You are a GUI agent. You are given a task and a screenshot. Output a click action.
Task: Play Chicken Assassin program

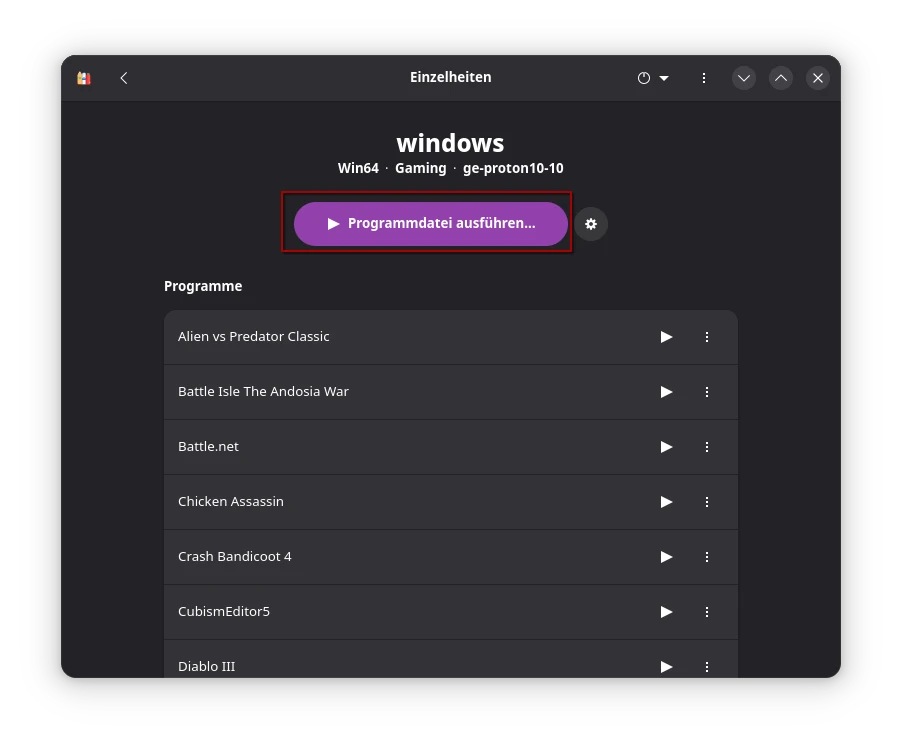(x=666, y=502)
